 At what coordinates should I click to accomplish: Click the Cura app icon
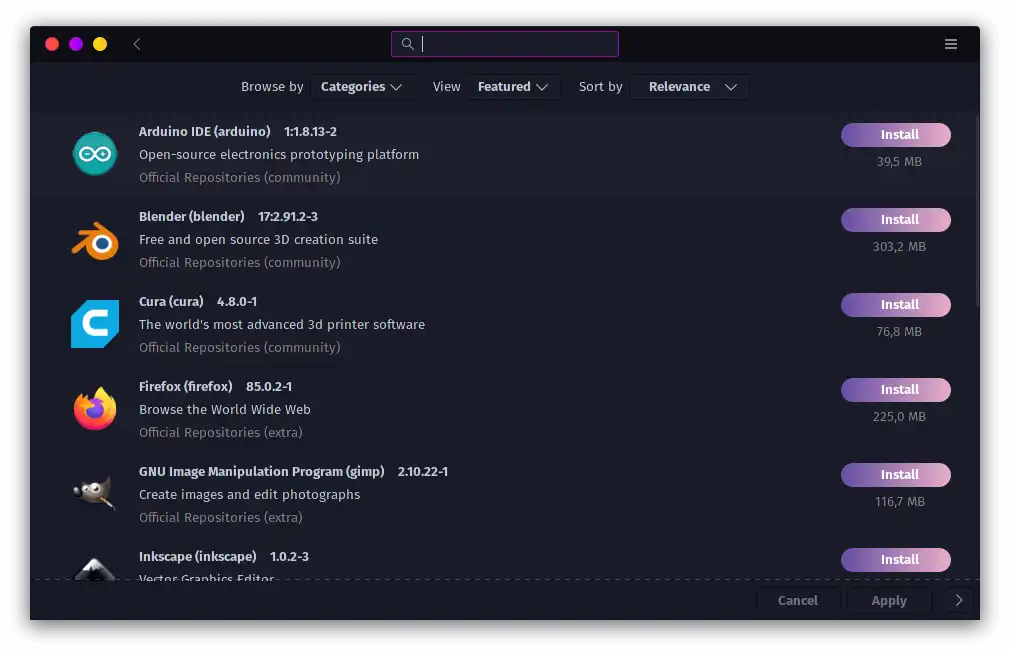pos(95,324)
